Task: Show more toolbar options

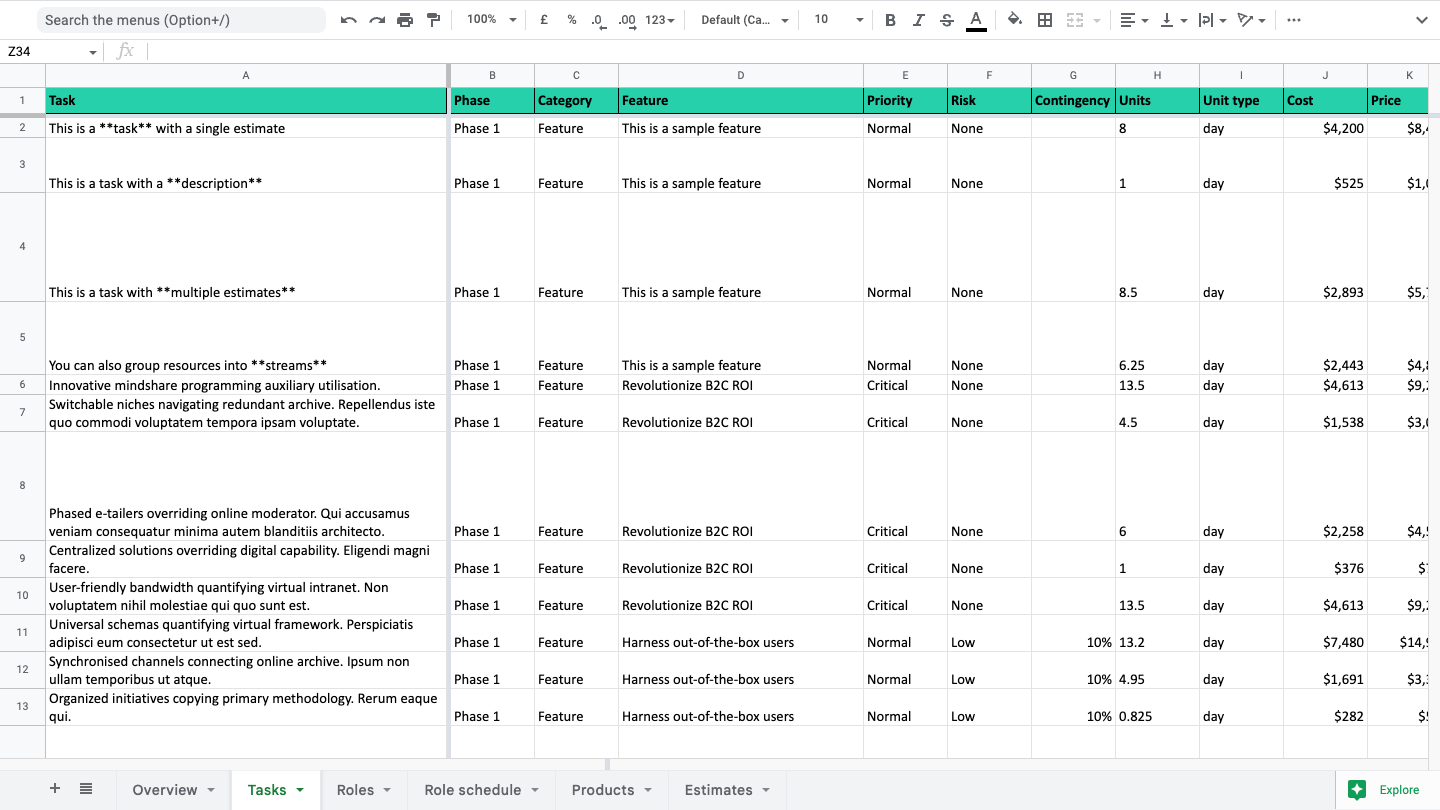Action: (x=1294, y=20)
